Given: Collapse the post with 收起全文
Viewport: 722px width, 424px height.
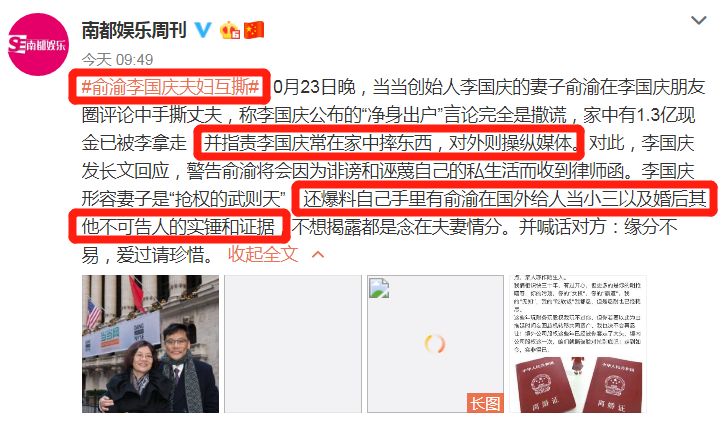Looking at the screenshot, I should pos(263,254).
